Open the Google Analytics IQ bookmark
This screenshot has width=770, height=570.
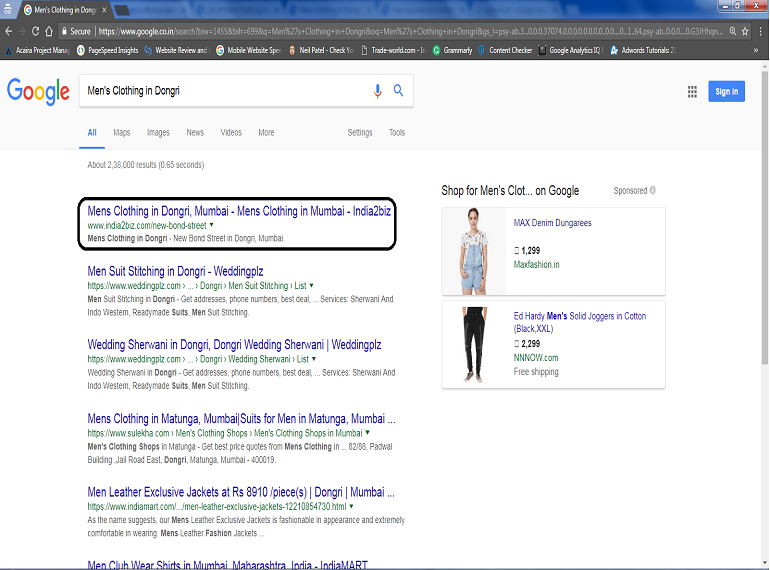click(x=571, y=50)
